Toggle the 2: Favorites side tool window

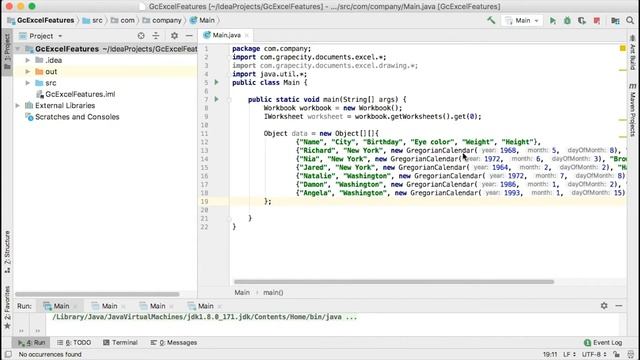click(x=7, y=307)
